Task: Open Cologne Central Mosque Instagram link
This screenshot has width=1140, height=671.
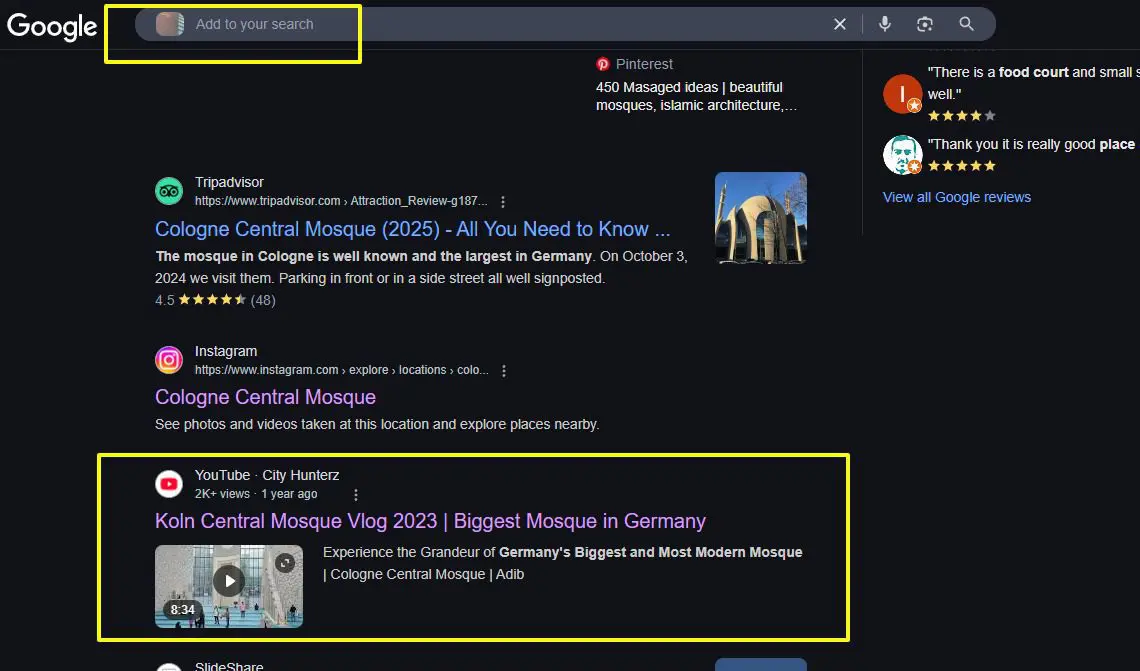Action: coord(265,397)
